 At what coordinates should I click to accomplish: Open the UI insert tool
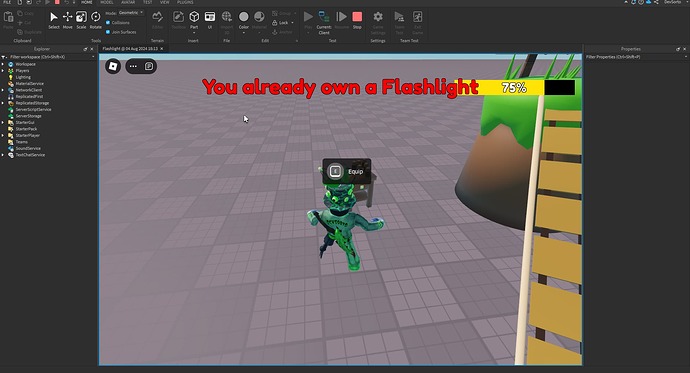tap(210, 20)
